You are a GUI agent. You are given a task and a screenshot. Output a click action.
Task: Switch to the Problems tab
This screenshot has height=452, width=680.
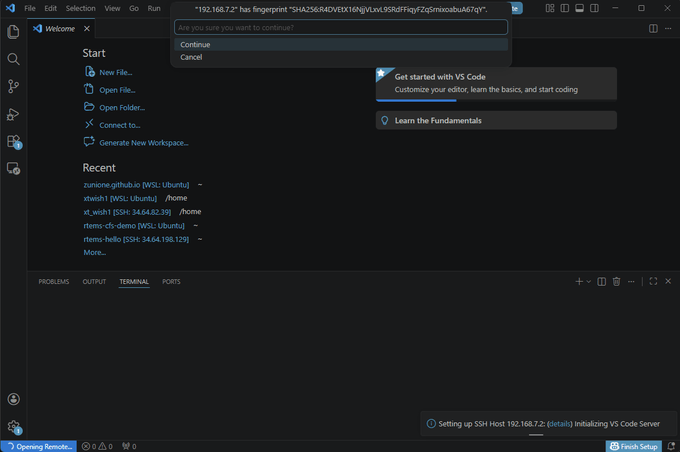click(54, 282)
